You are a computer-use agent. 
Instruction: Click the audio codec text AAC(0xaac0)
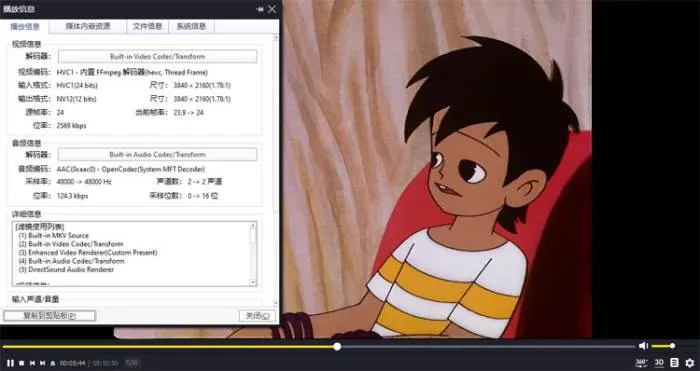point(131,169)
